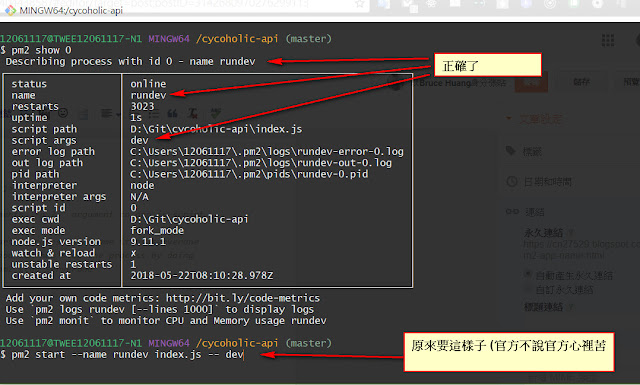Screen dimensions: 640x385
Task: Click the 'pm2 logs rundev' usage hint line
Action: coord(160,309)
